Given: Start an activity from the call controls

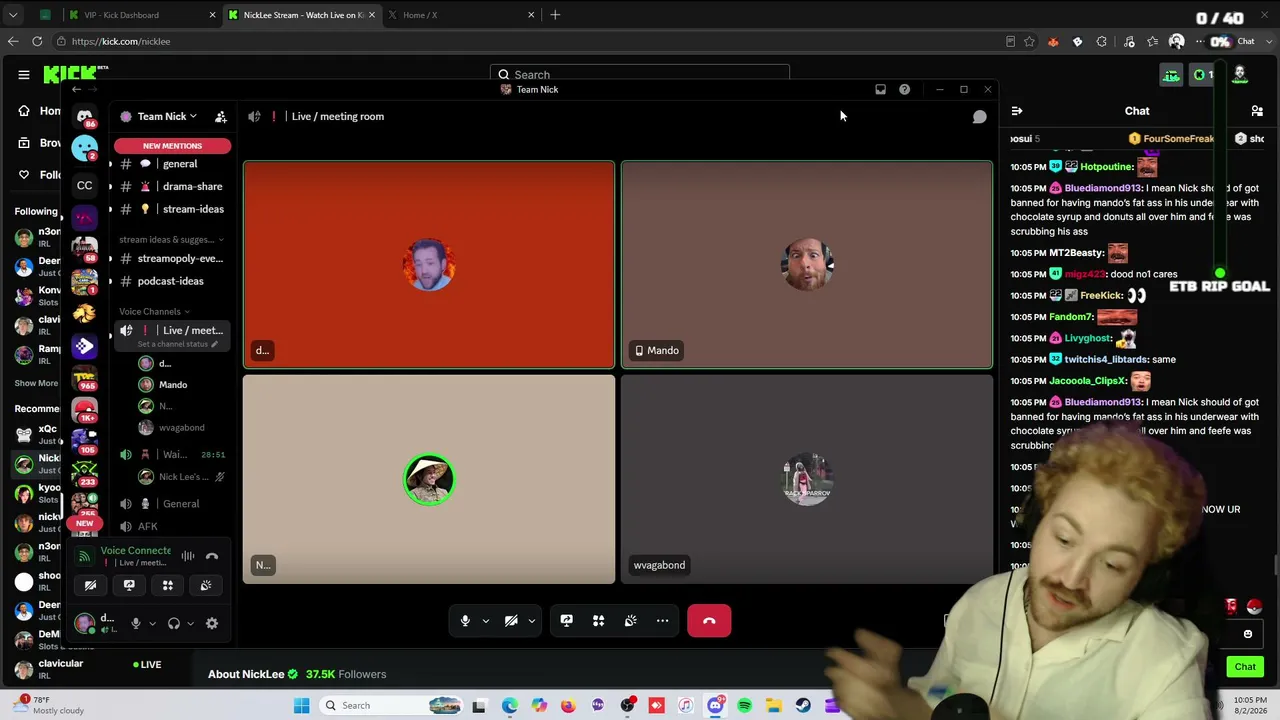Looking at the screenshot, I should (598, 621).
